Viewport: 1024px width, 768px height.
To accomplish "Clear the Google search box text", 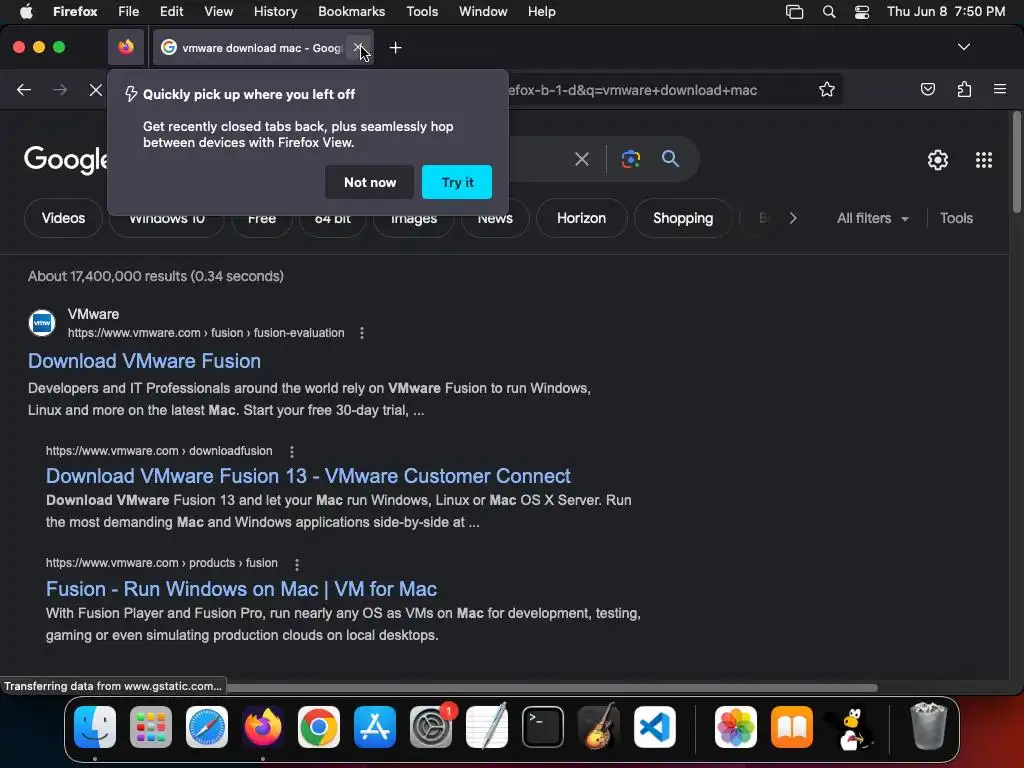I will coord(581,159).
